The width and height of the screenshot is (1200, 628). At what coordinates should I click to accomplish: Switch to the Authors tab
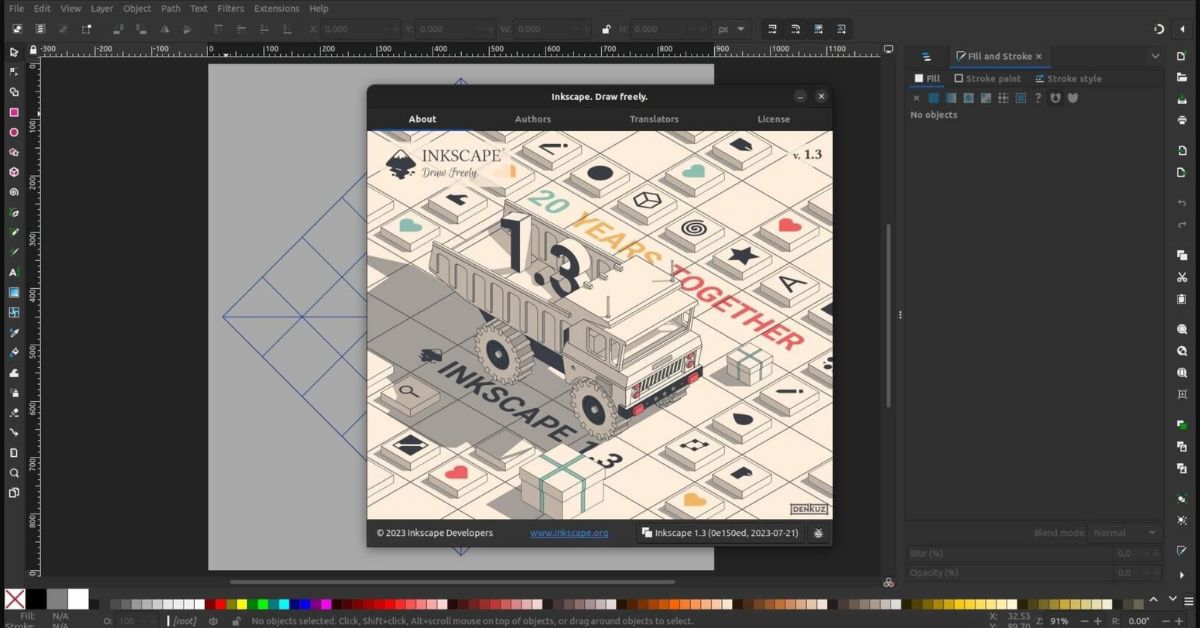point(532,118)
